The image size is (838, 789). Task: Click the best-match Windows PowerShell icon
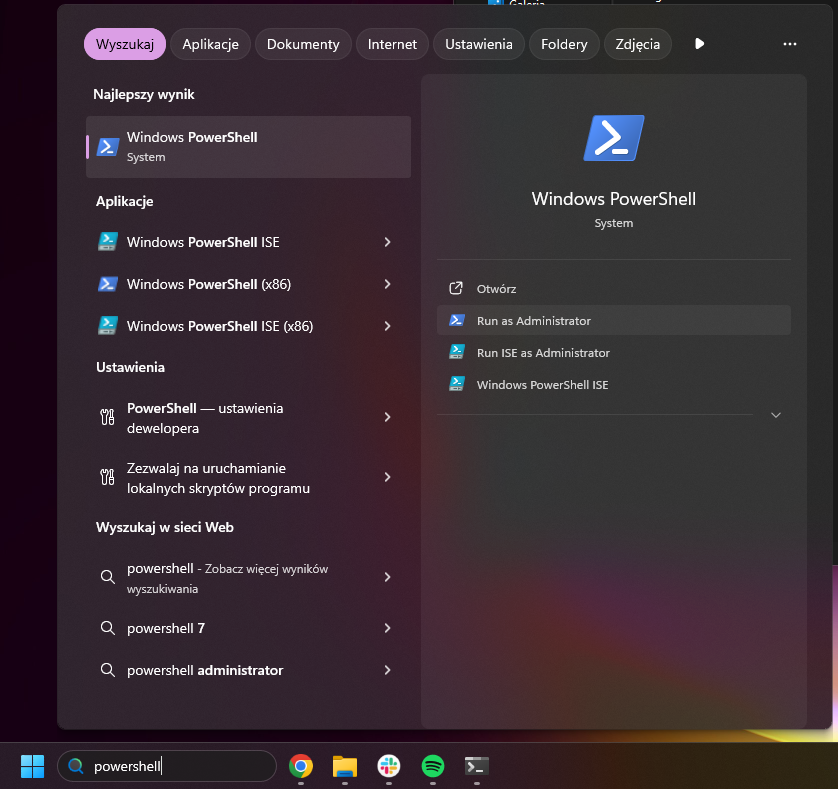tap(107, 146)
